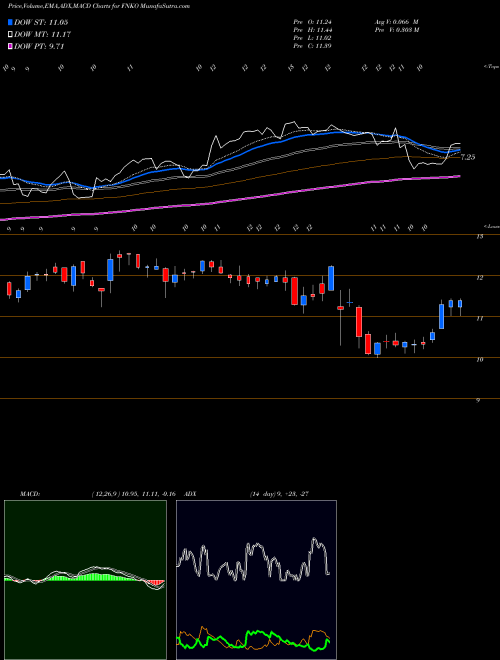Click the 'Pre O: 11.24' value
This screenshot has height=660, width=500.
click(312, 22)
